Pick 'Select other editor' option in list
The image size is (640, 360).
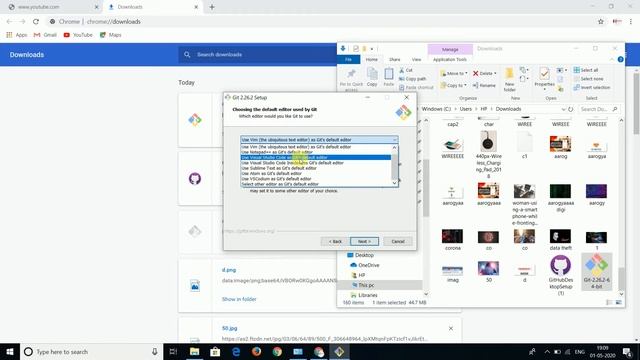(316, 184)
